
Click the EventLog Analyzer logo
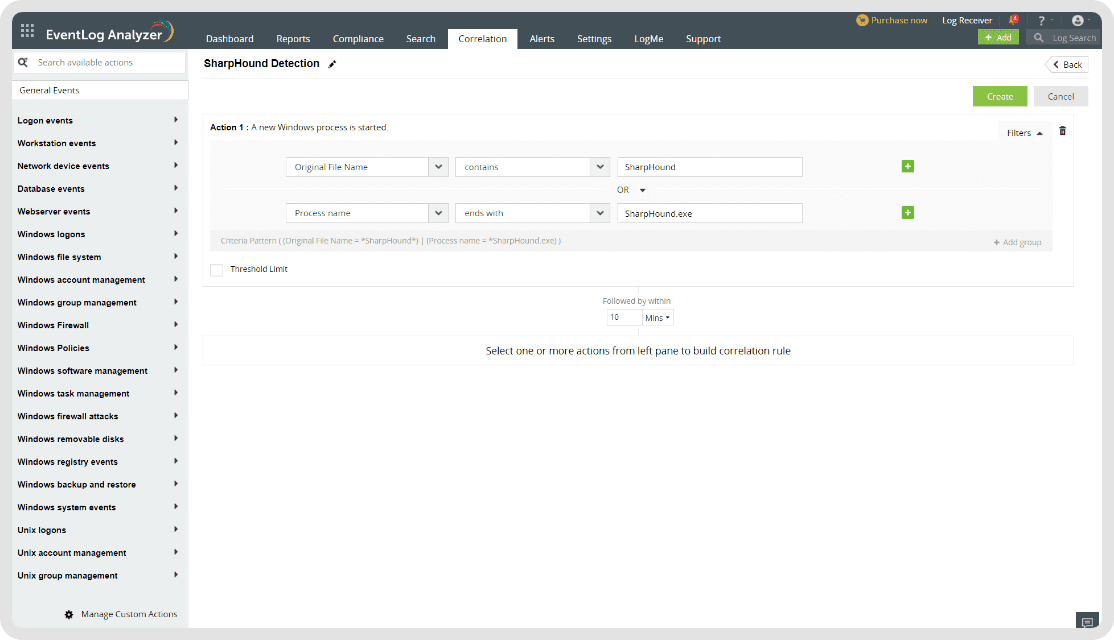point(109,33)
